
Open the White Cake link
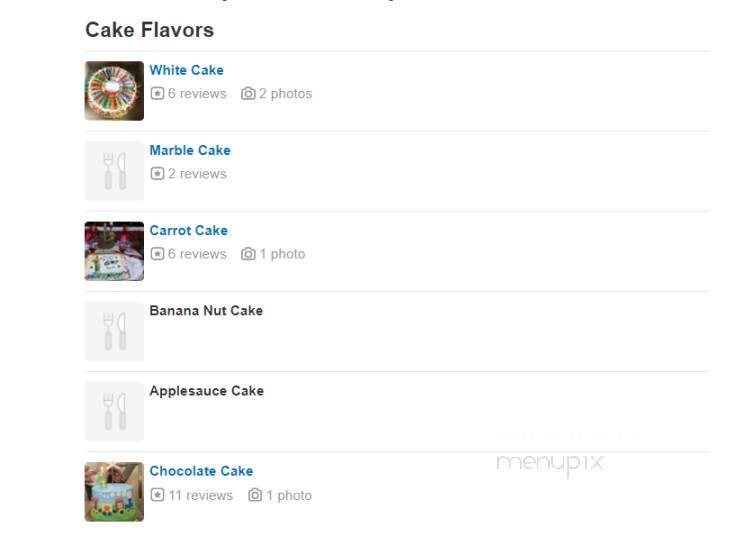(186, 70)
